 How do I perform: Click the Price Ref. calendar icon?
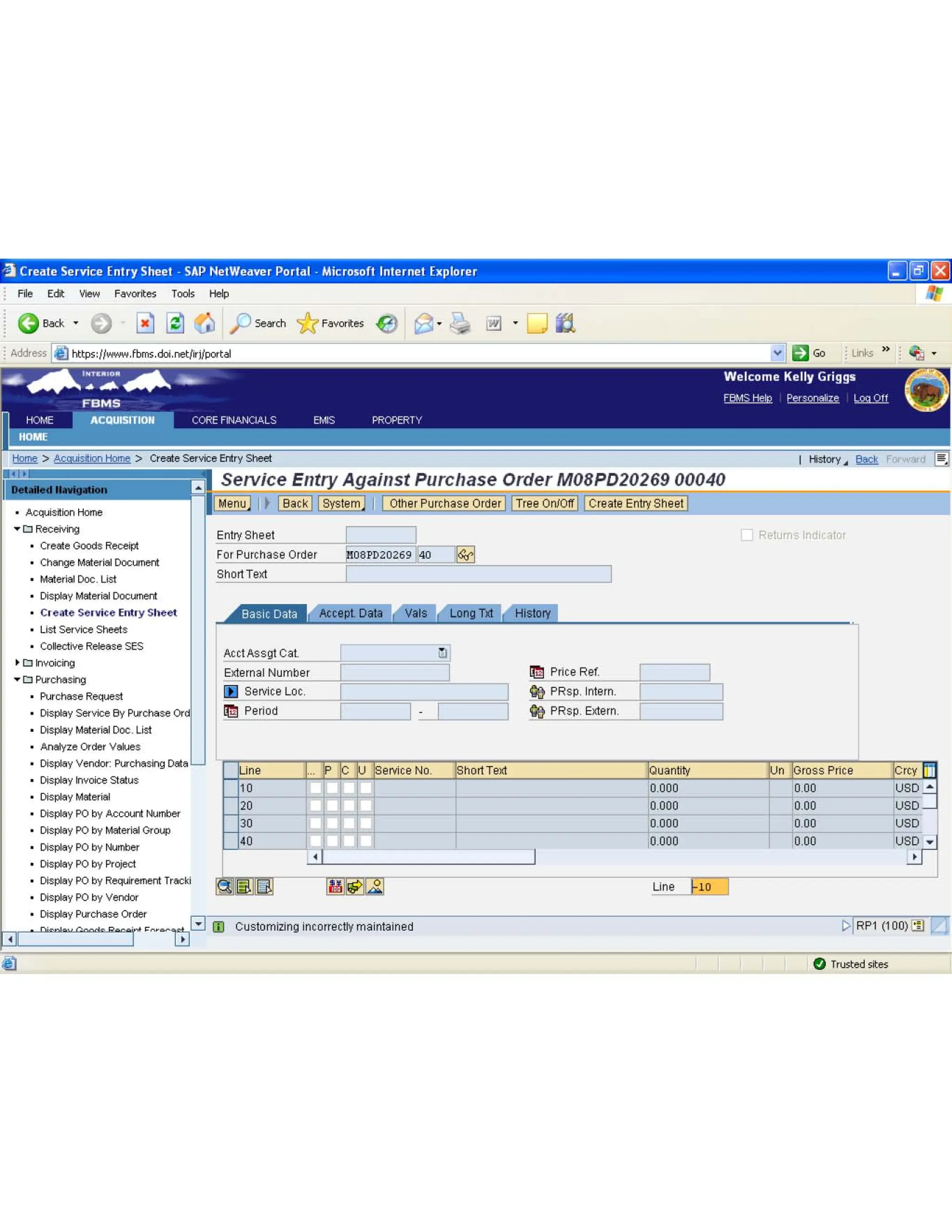[x=536, y=672]
